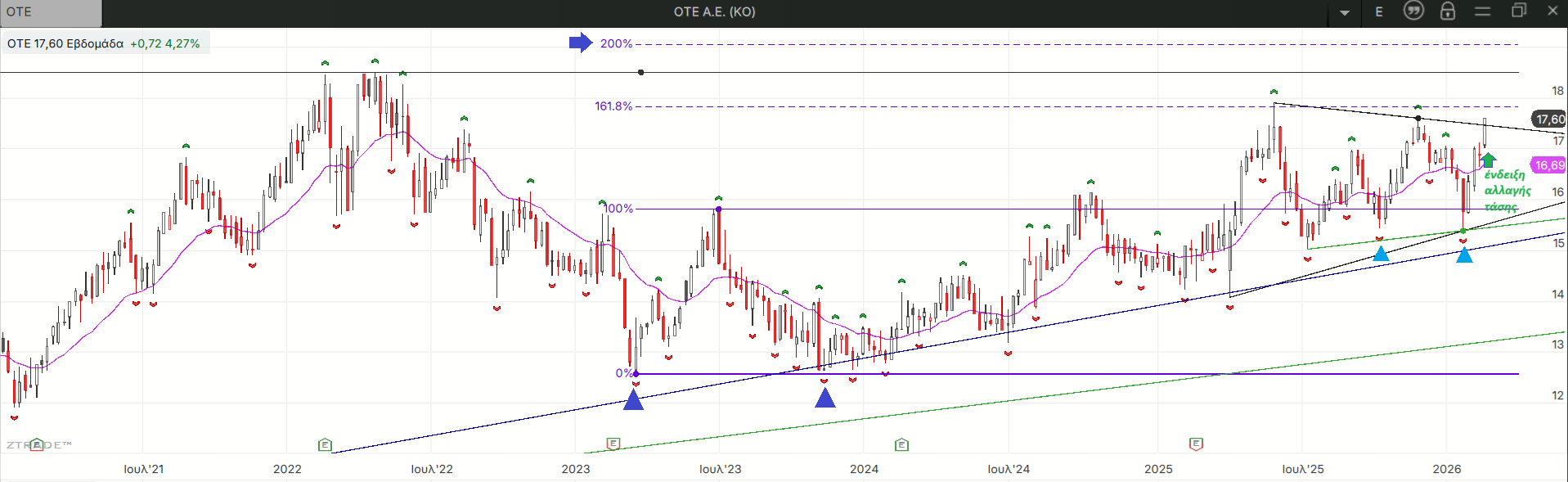Toggle the padlock lock icon
This screenshot has width=1568, height=482.
point(1448,11)
